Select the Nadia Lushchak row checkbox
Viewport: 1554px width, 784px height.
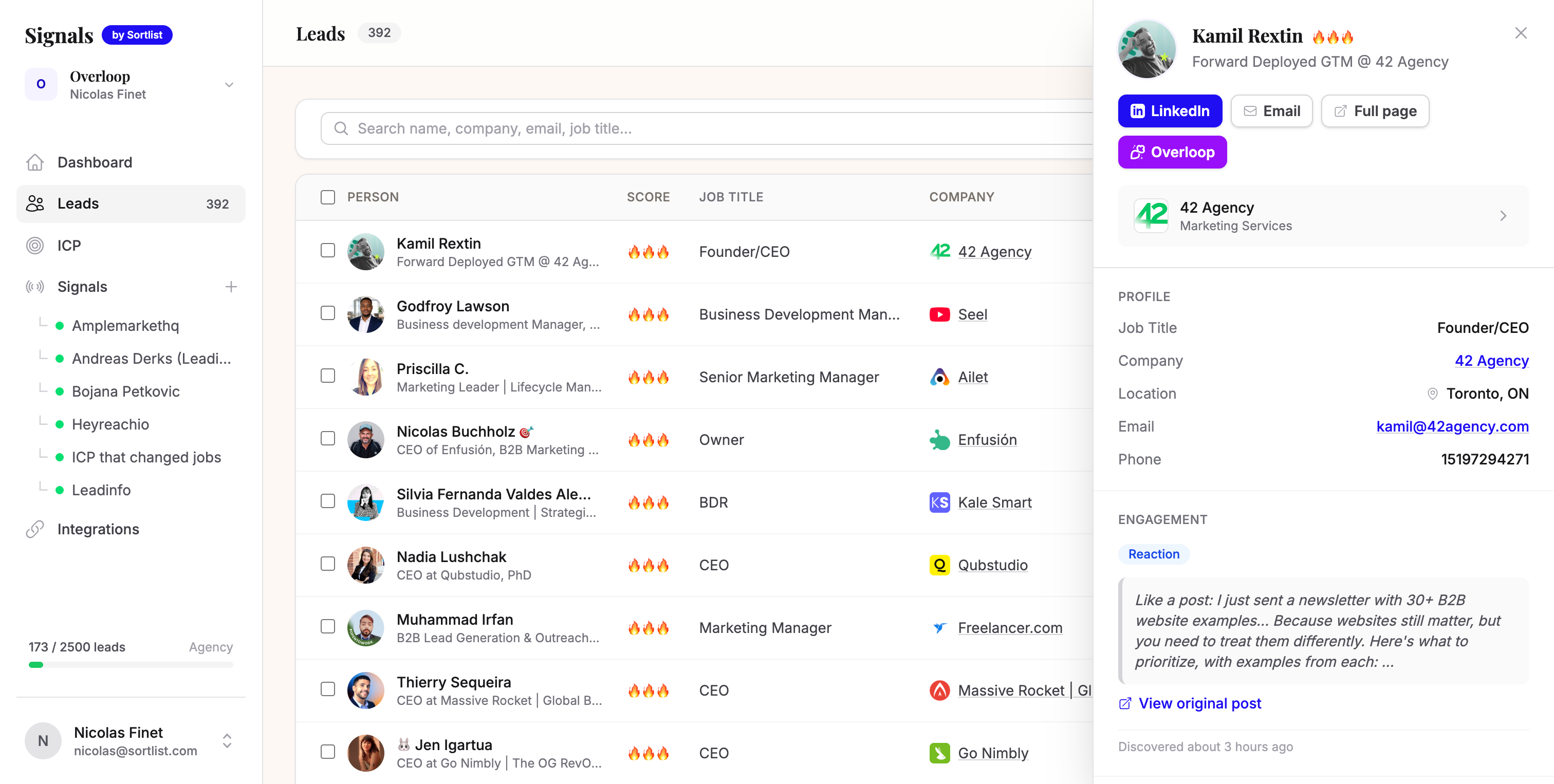click(x=327, y=564)
